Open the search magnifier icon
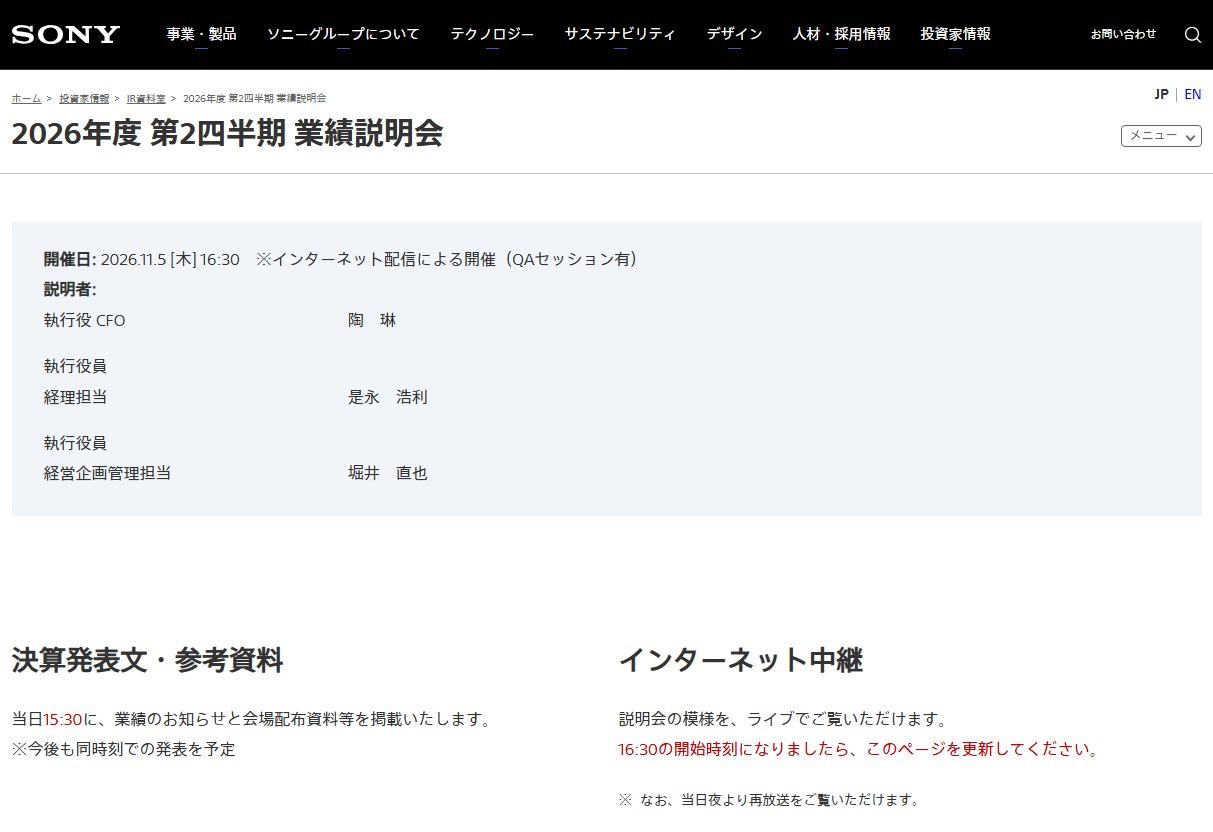Screen dimensions: 1213x832 1192,34
